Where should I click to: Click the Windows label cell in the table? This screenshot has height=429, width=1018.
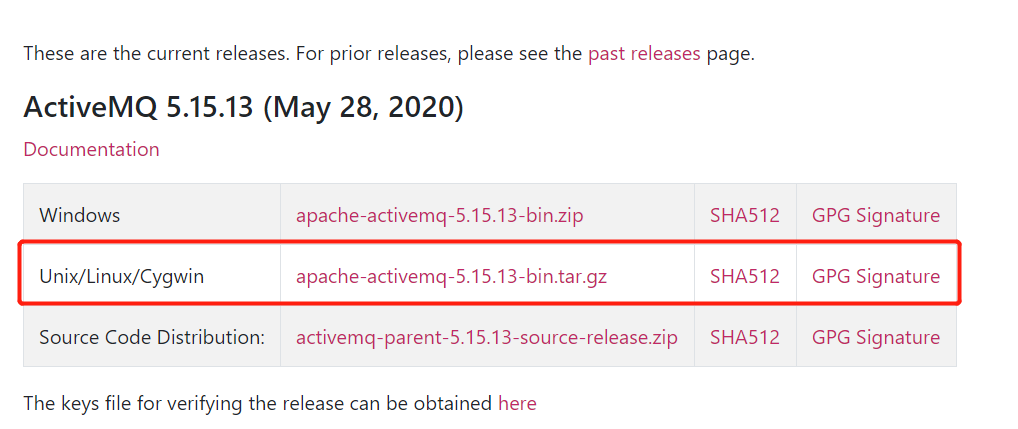[x=80, y=215]
